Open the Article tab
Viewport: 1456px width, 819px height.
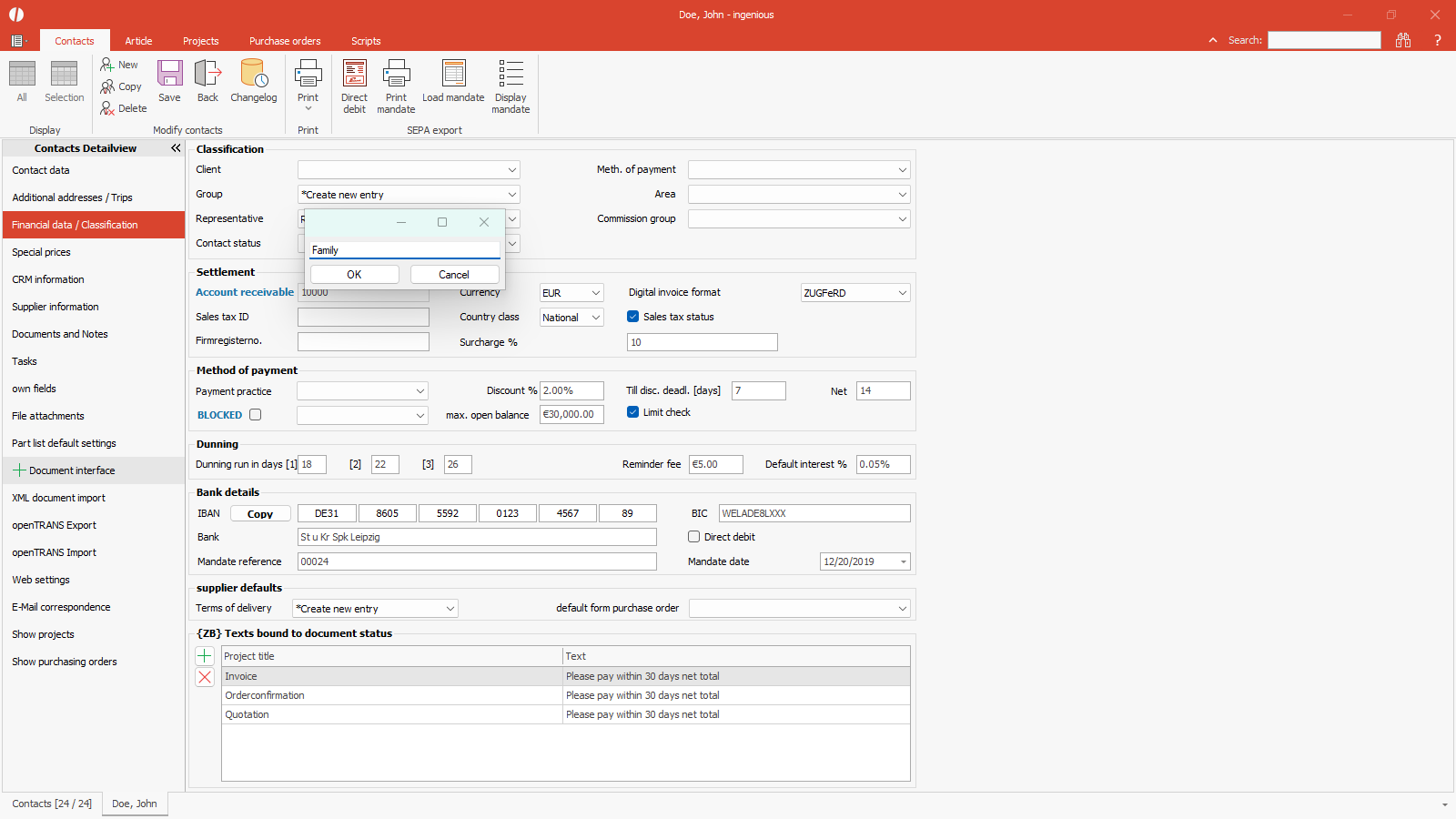[138, 41]
